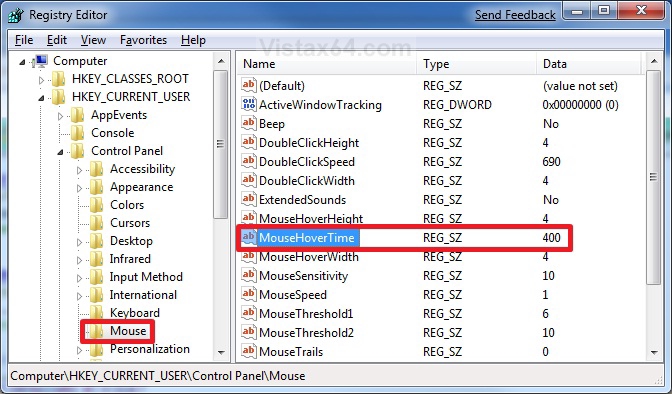Click the values pane scrollbar thumb
The image size is (672, 394).
tap(654, 177)
